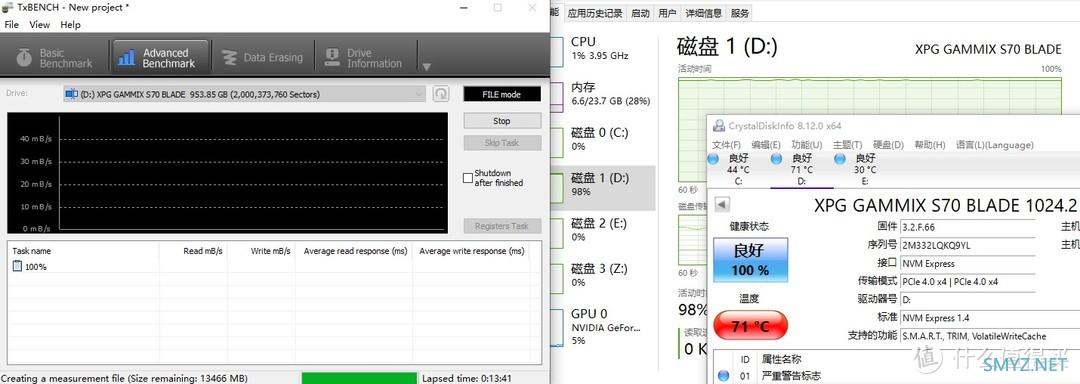Open 文件(F) menu in CrystalDiskInfo

[x=727, y=145]
